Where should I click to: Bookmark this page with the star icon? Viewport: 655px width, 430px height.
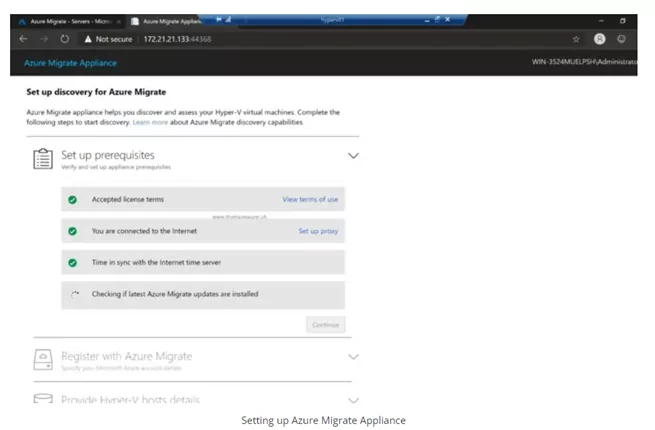click(x=576, y=39)
